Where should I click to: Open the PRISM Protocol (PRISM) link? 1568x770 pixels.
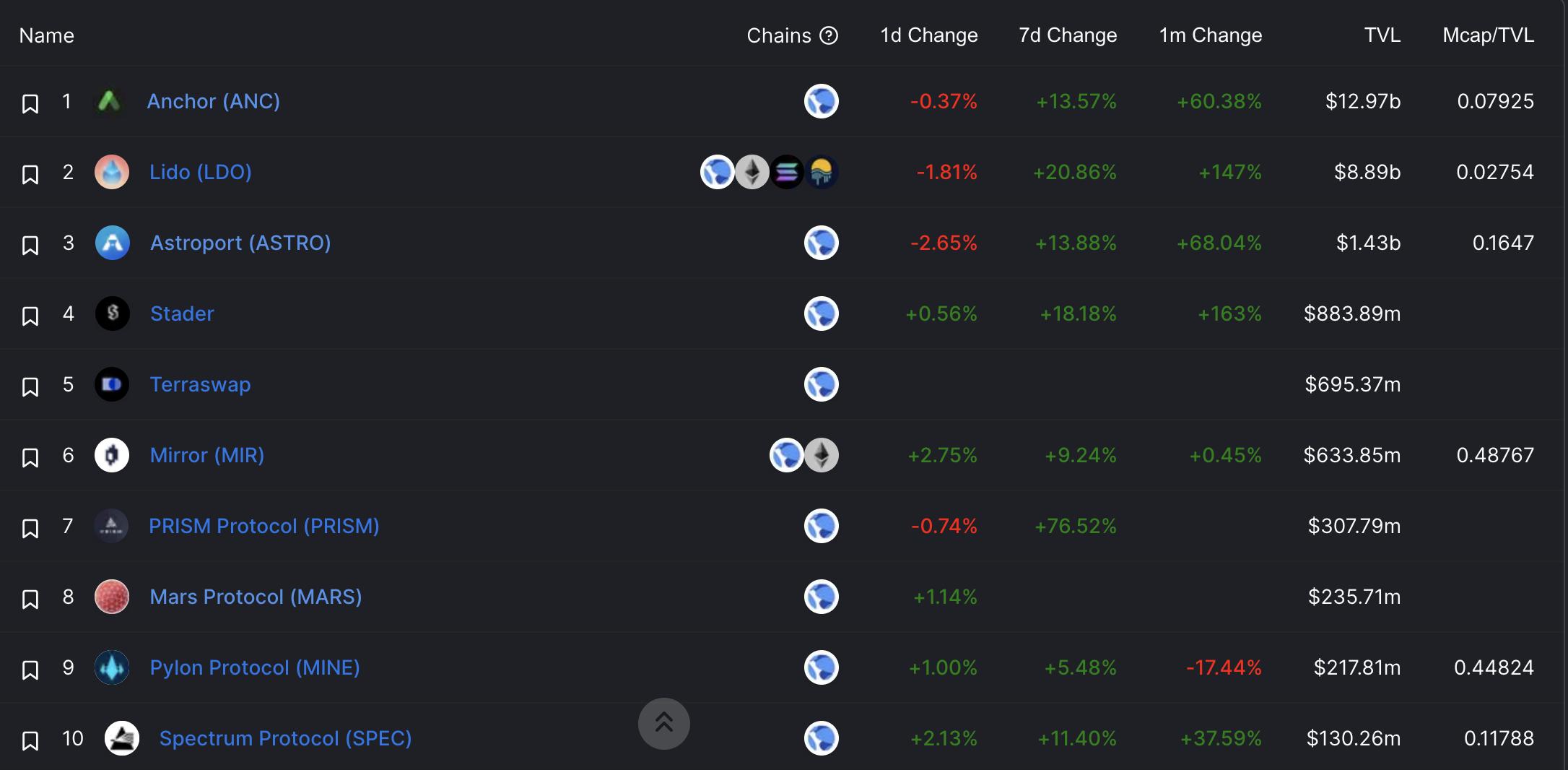pyautogui.click(x=263, y=526)
